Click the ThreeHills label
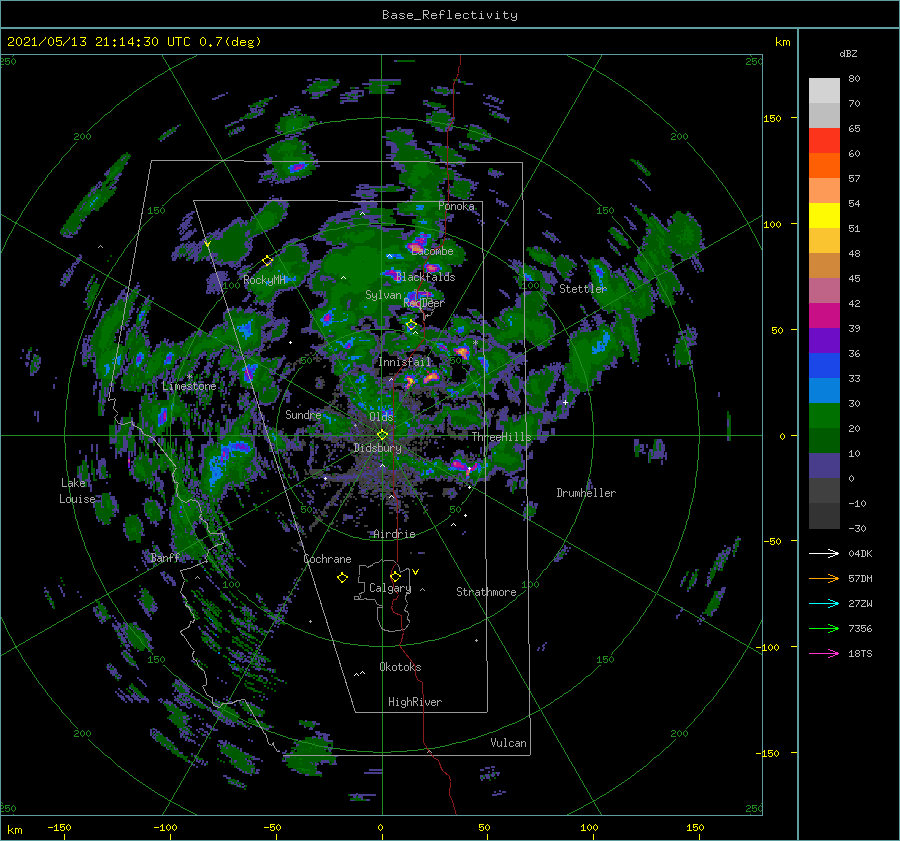900x841 pixels. click(x=502, y=437)
